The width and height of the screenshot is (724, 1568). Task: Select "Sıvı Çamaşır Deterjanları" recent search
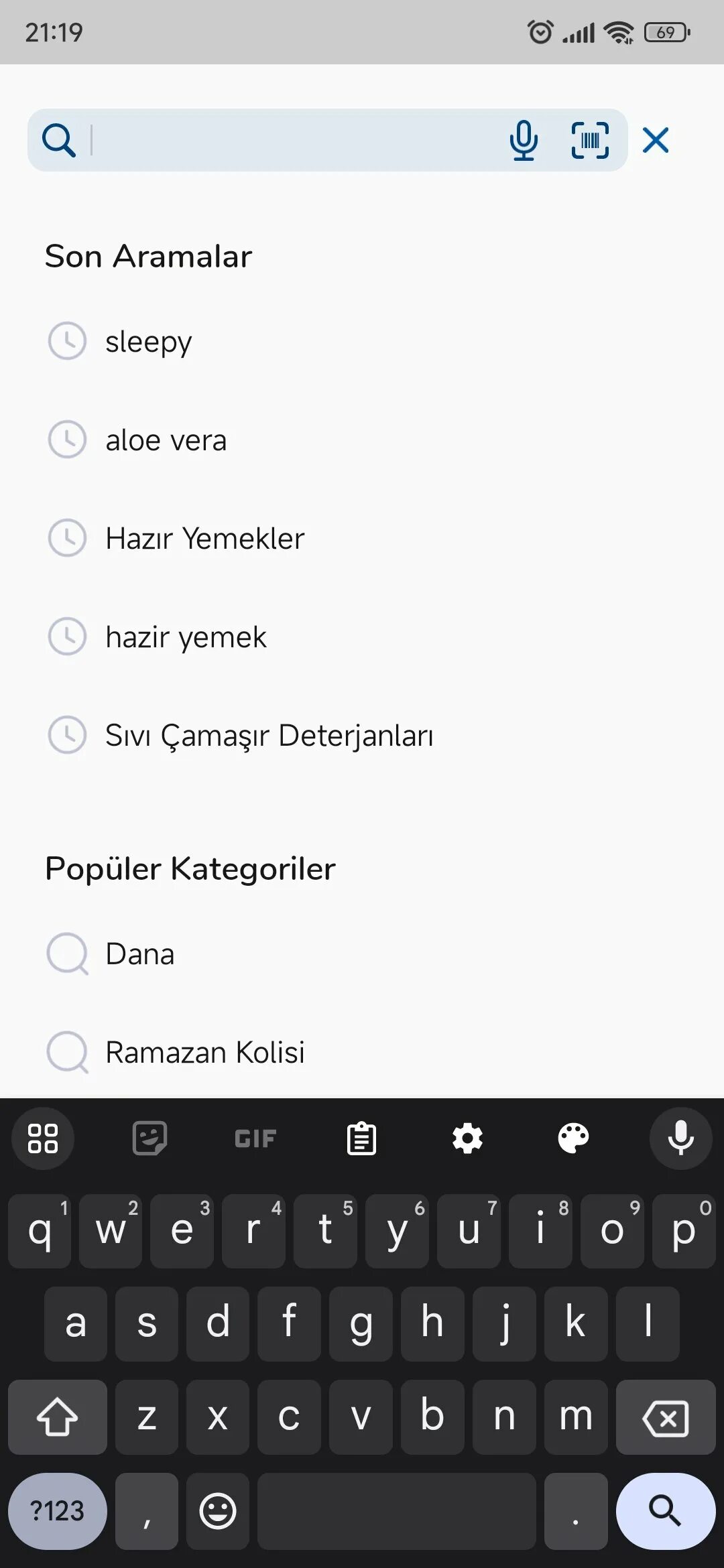pyautogui.click(x=269, y=736)
